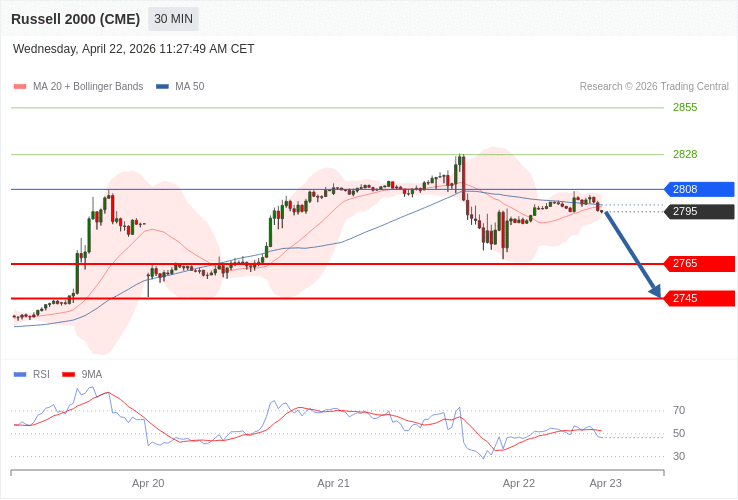The image size is (738, 500).
Task: Click the blue downward forecast arrowhead
Action: [656, 292]
